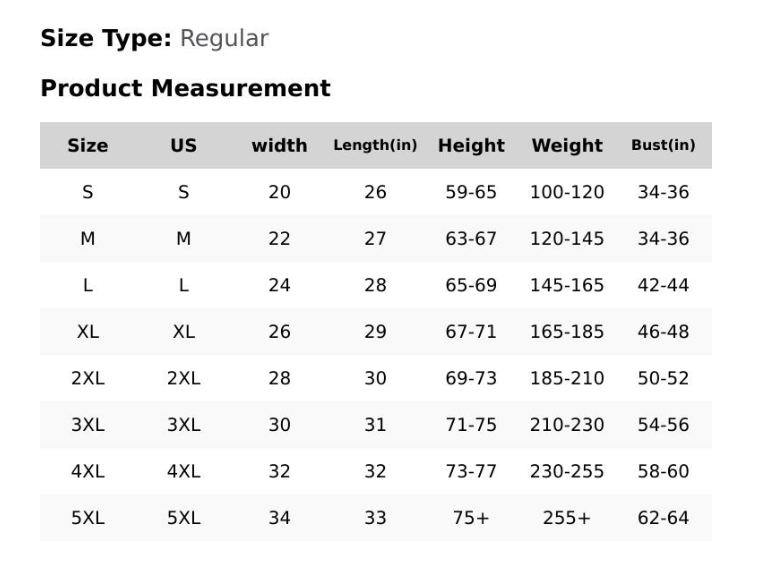Click the 230-255 weight cell

(567, 471)
